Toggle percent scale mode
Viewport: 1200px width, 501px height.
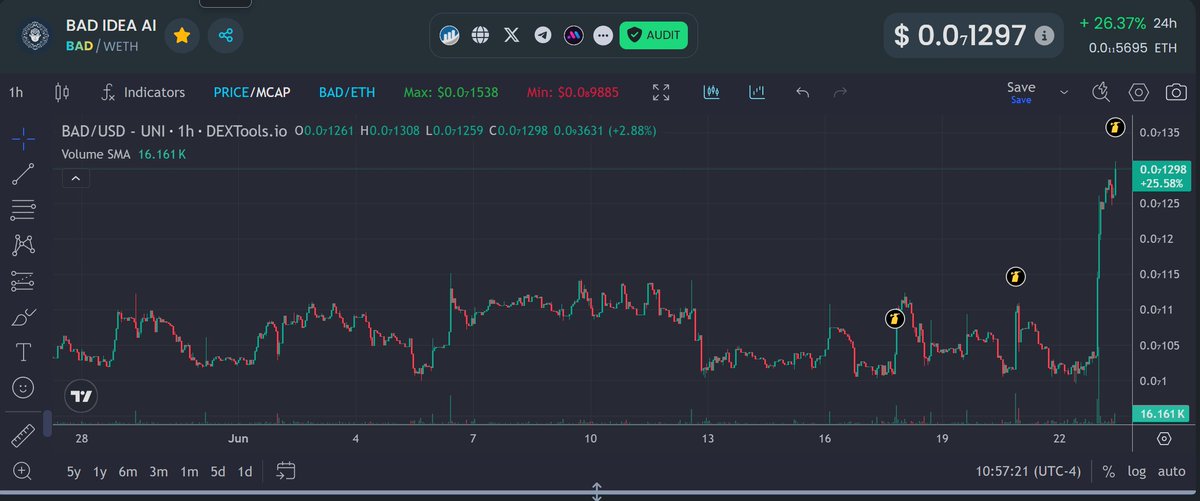point(1108,471)
